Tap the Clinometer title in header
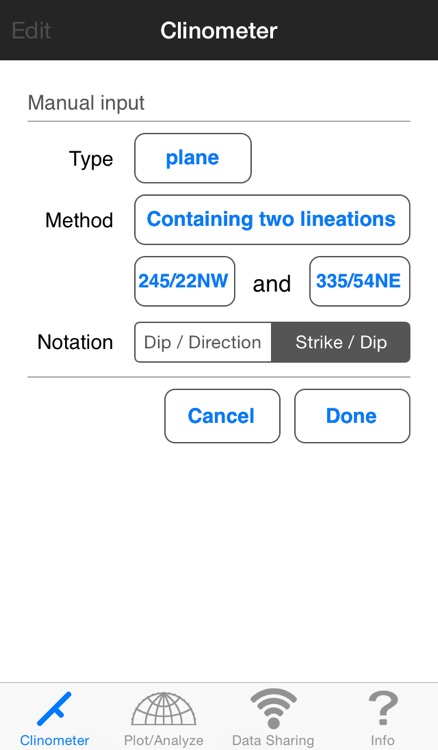Viewport: 438px width, 750px height. pyautogui.click(x=219, y=31)
